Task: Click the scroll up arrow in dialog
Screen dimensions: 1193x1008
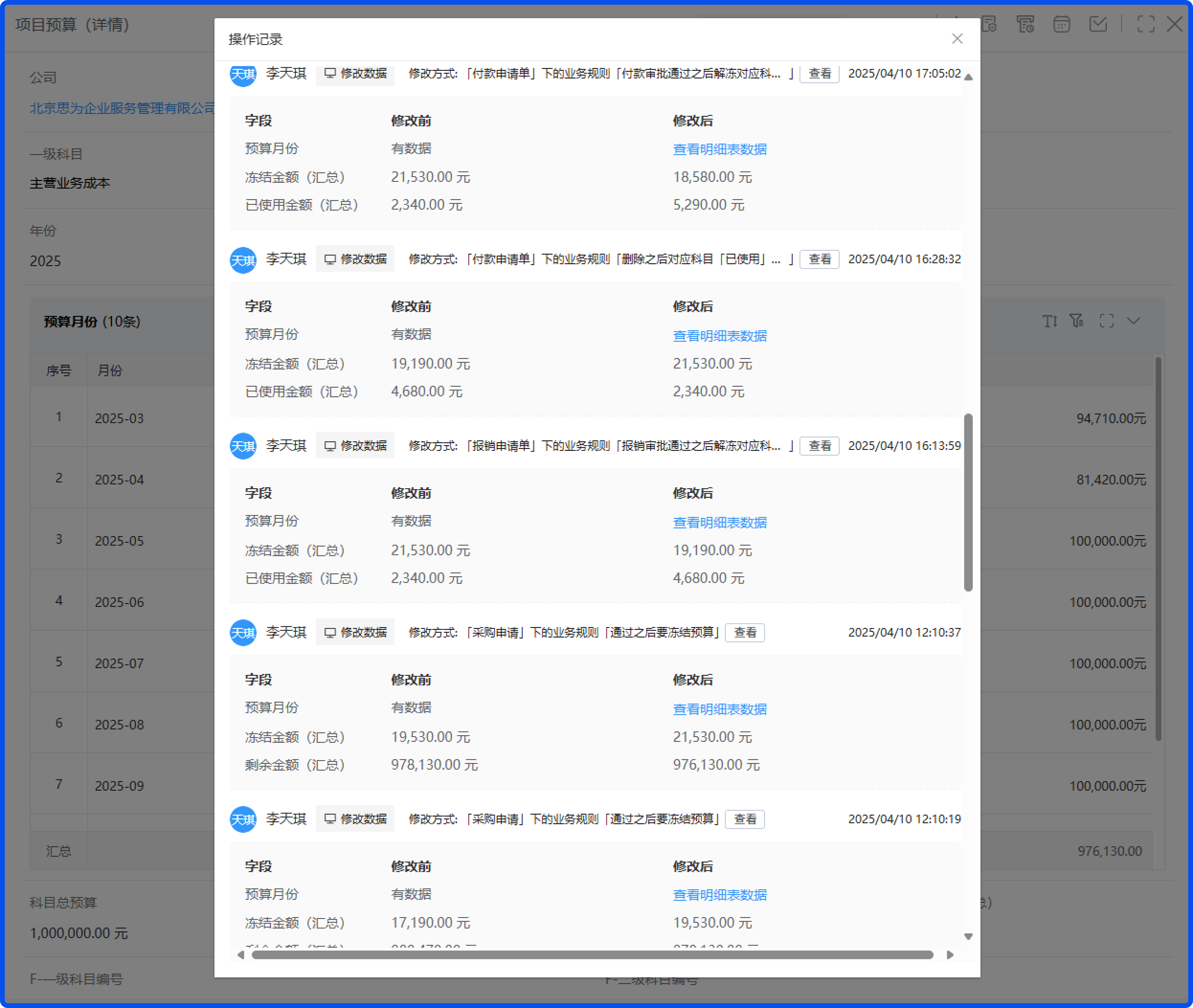Action: (968, 77)
